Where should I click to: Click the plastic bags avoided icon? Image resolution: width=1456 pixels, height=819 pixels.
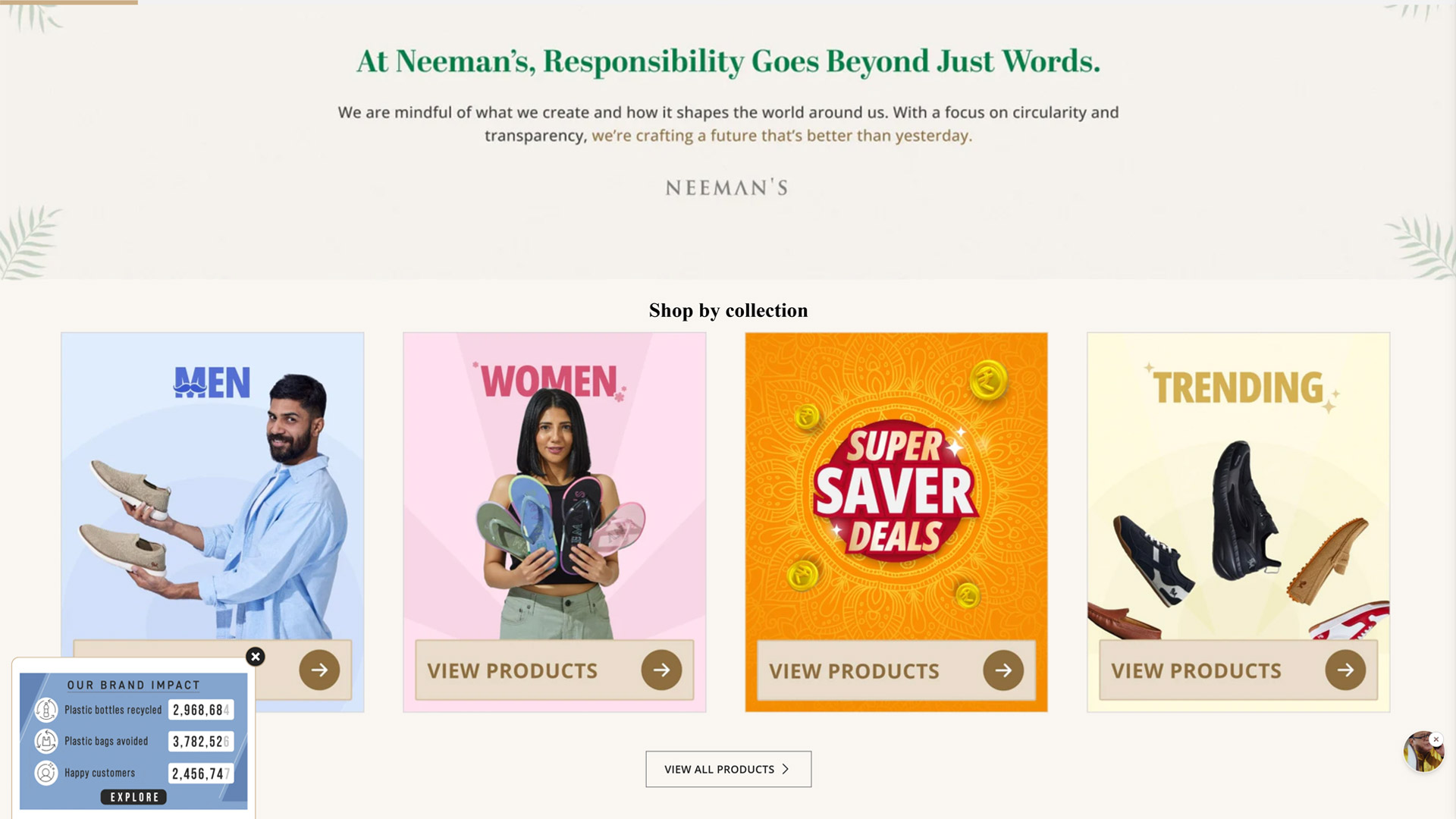click(x=46, y=741)
